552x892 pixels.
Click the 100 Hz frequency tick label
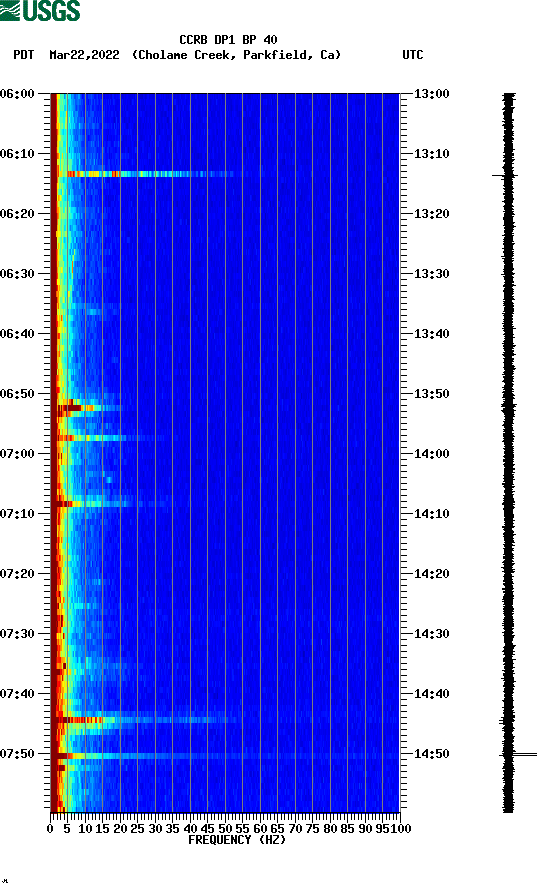pyautogui.click(x=401, y=829)
